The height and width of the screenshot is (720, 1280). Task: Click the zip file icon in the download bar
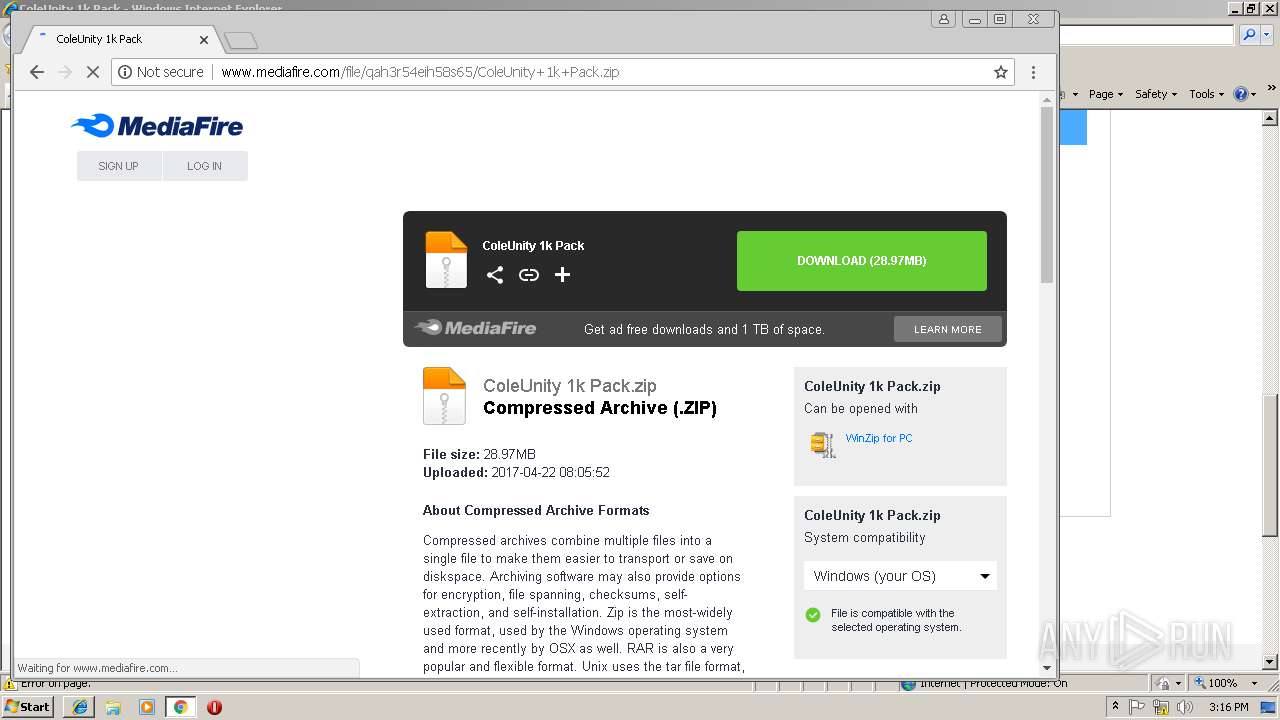446,260
